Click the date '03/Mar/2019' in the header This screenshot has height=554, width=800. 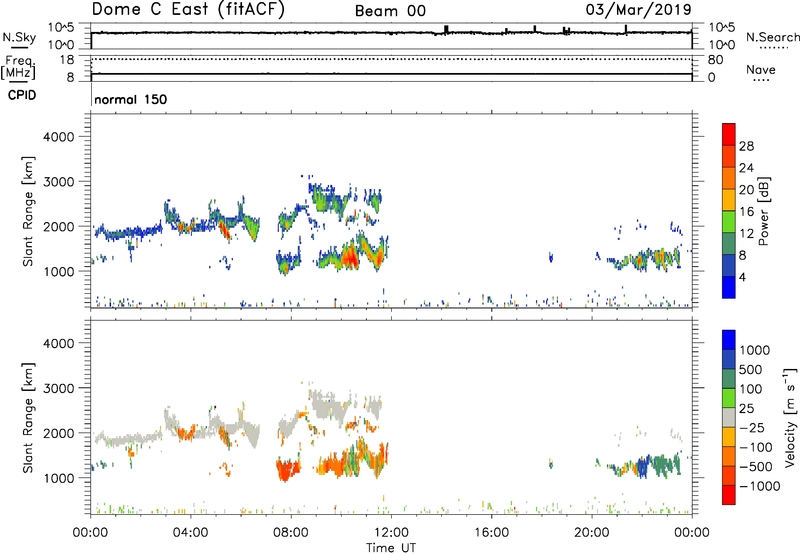point(638,10)
